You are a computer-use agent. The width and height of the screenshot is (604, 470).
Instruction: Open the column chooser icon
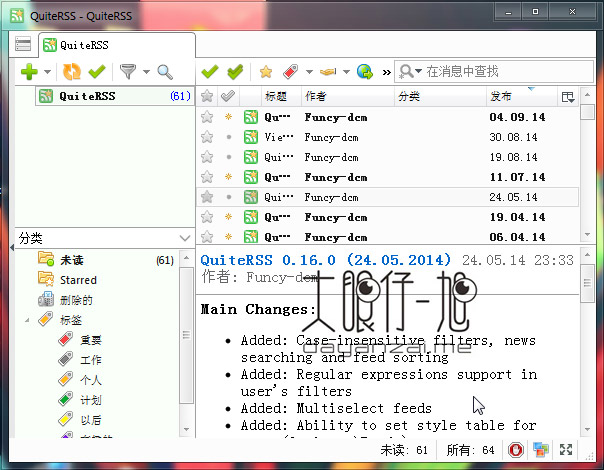tap(568, 97)
